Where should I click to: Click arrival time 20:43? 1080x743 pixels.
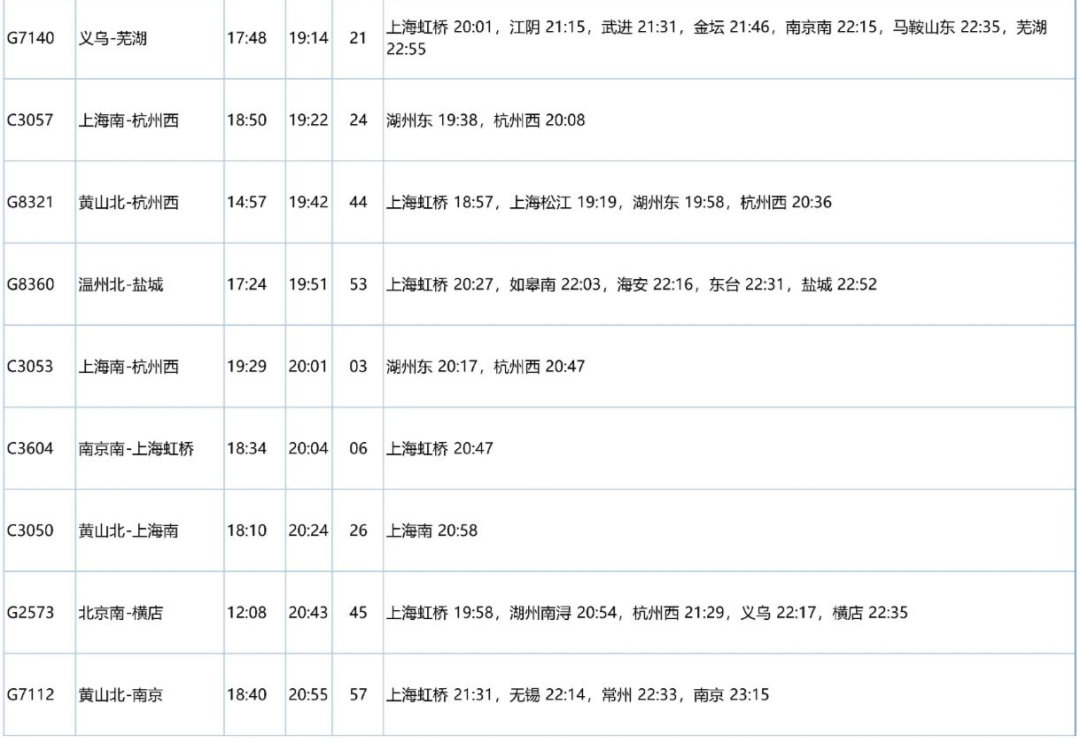tap(308, 612)
